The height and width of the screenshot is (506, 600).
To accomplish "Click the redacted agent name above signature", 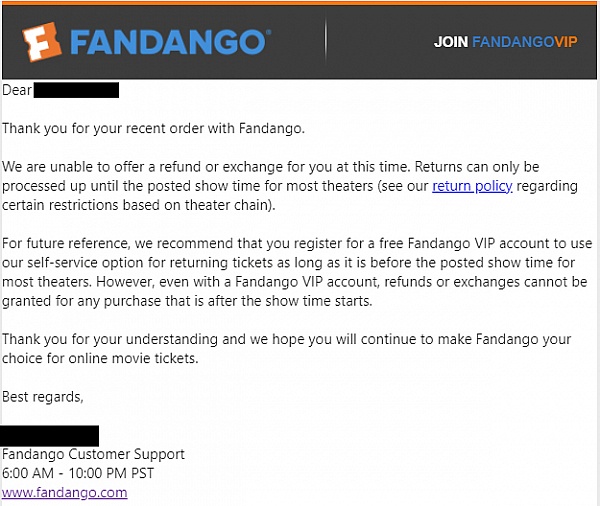I will pyautogui.click(x=49, y=436).
